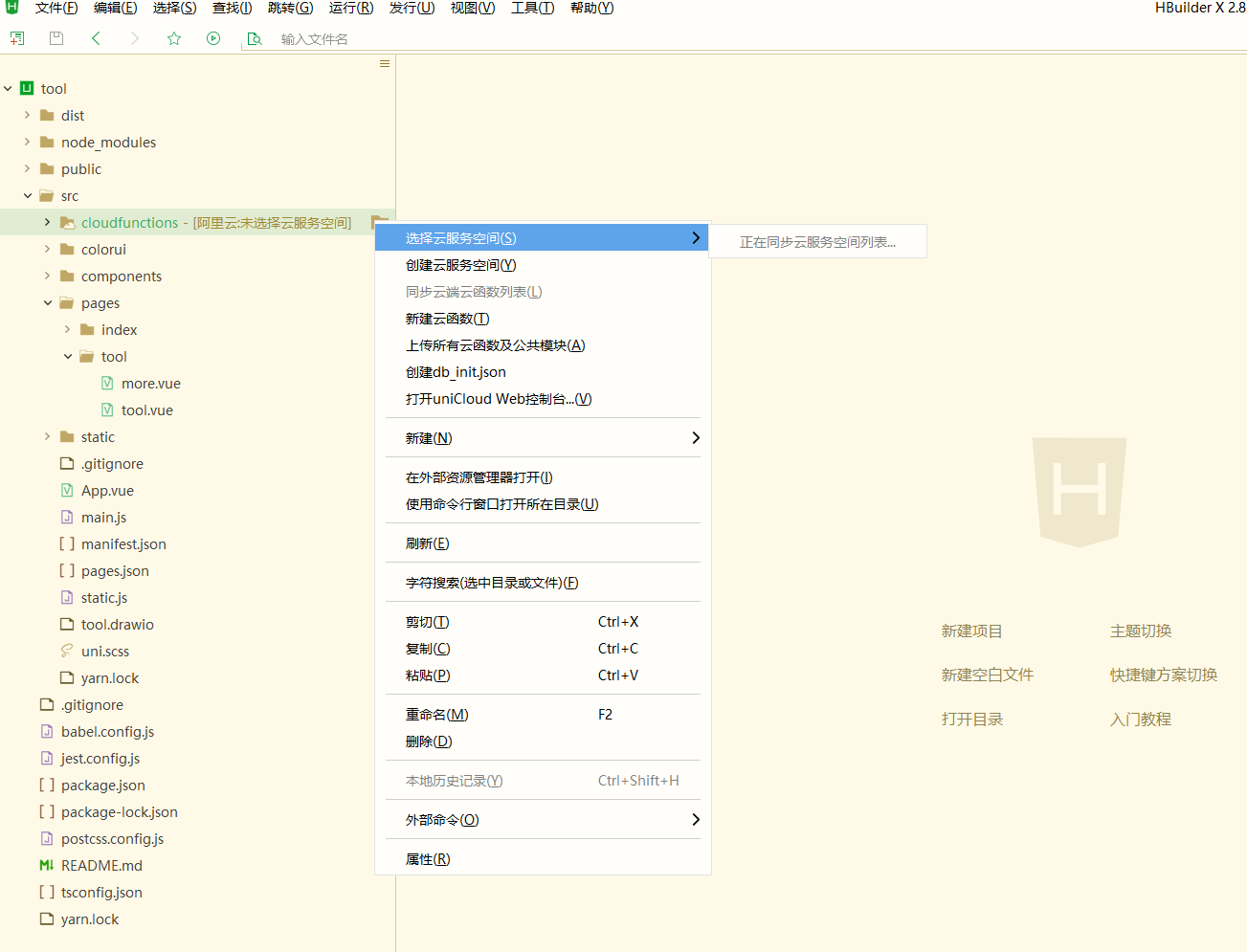The width and height of the screenshot is (1247, 952).
Task: Go forward with the right arrow icon
Action: coord(135,38)
